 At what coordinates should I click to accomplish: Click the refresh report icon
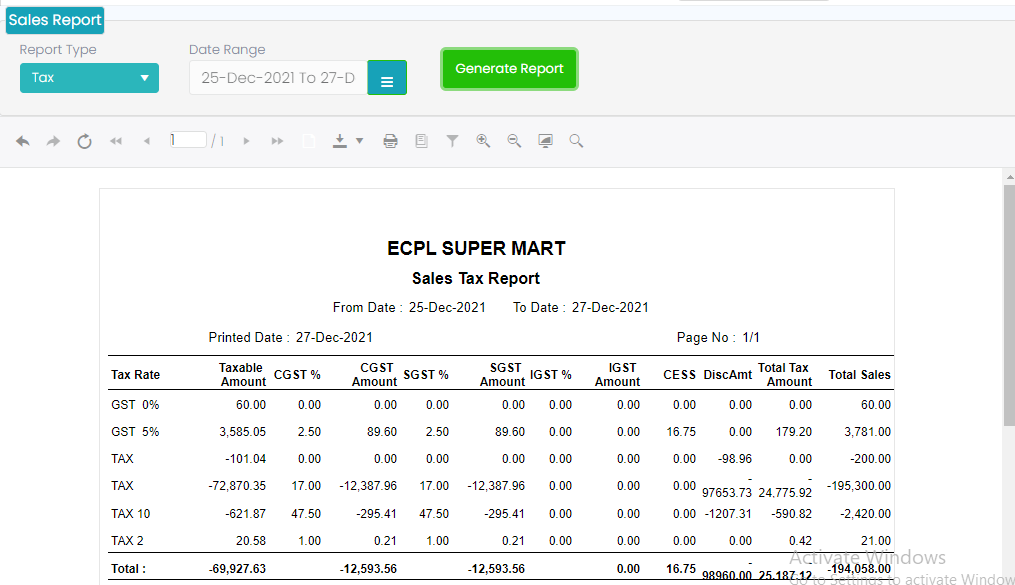tap(85, 142)
